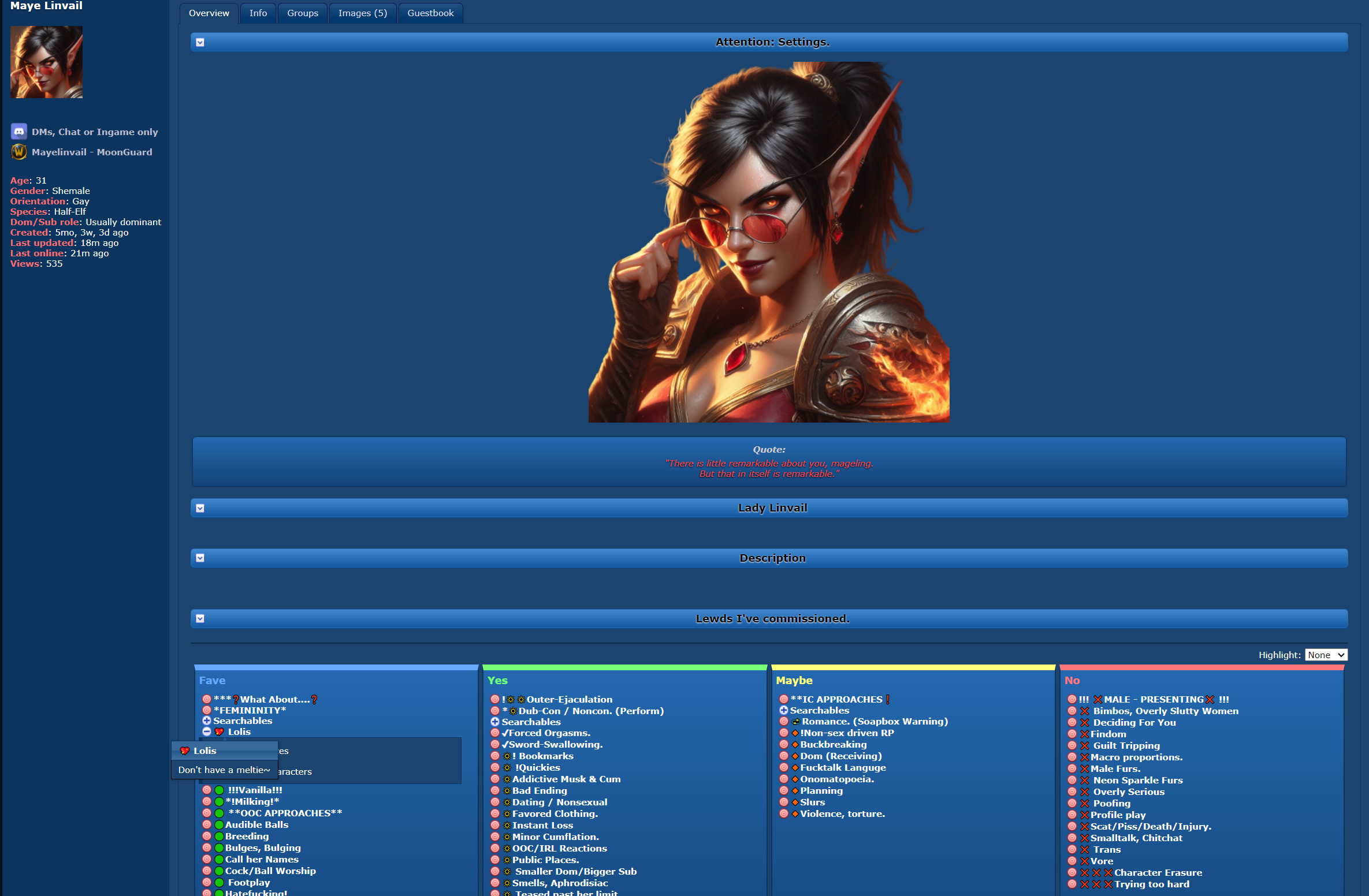Click green circle icon beside !!!Vanilla!!!

(220, 790)
